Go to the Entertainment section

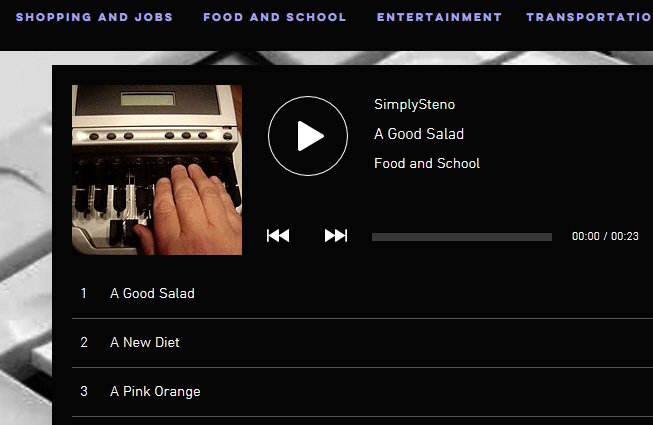[x=439, y=17]
